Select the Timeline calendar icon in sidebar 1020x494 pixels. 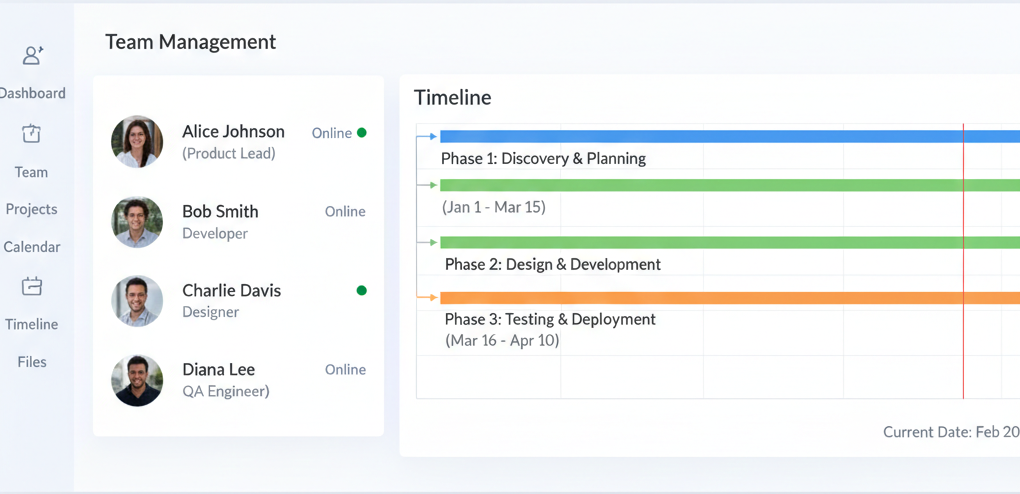pyautogui.click(x=31, y=286)
